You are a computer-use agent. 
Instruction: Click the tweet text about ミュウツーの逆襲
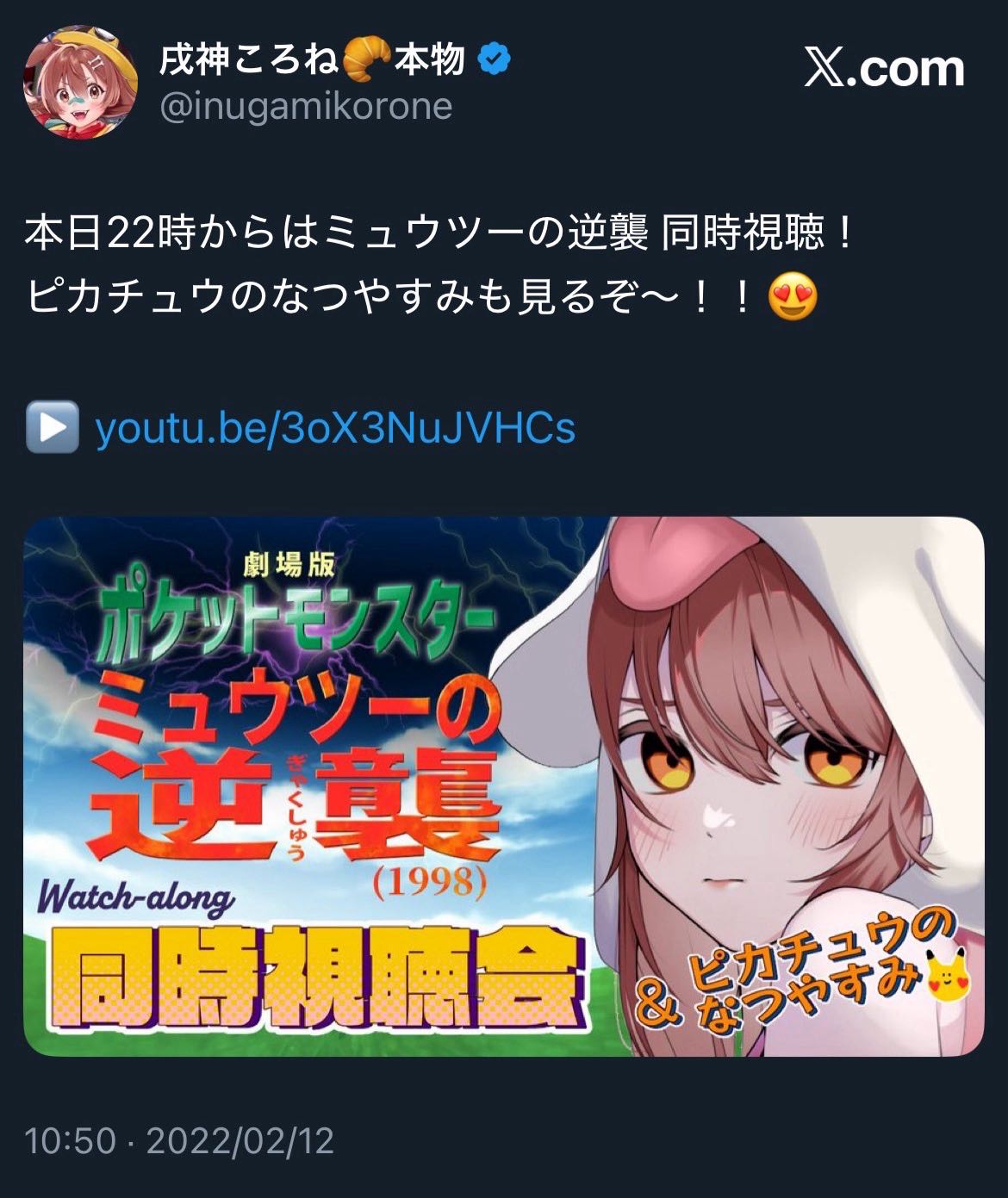439,233
